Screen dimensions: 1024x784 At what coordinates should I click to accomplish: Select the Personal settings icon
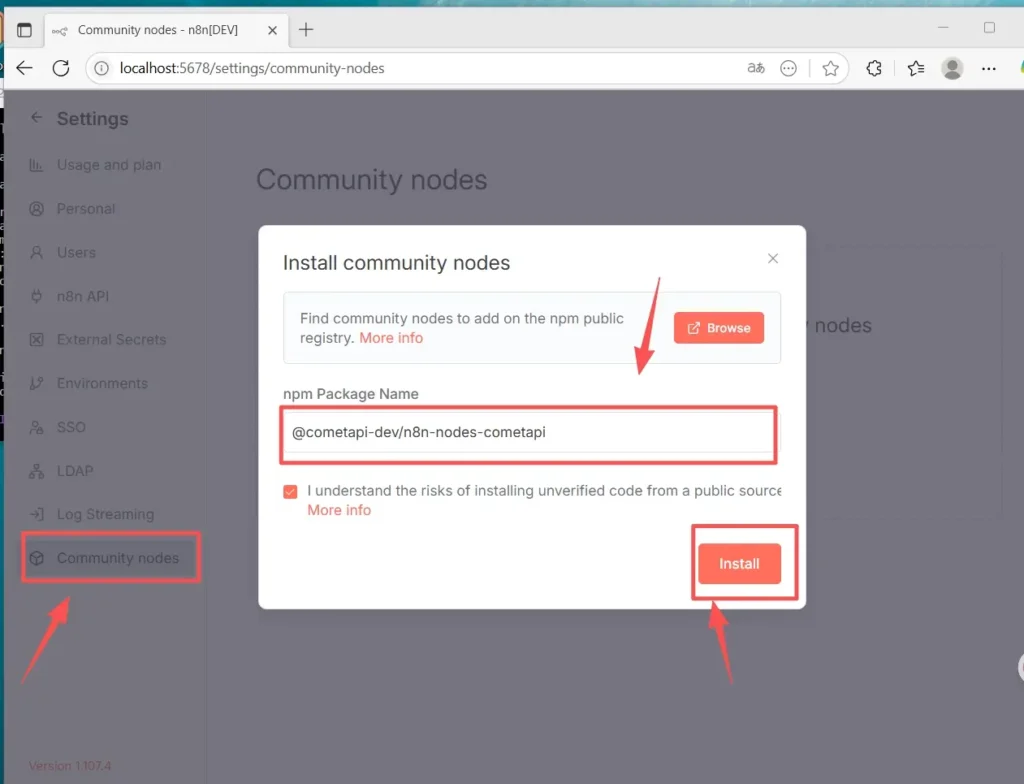37,209
